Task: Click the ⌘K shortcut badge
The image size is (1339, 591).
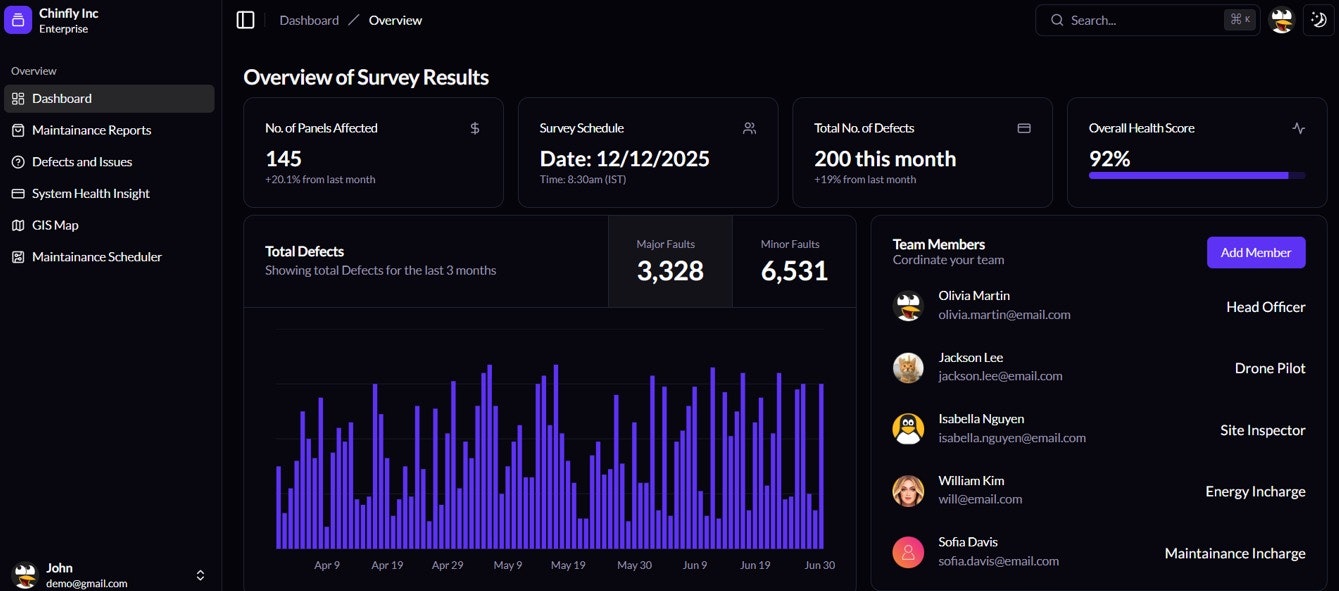Action: [1240, 20]
